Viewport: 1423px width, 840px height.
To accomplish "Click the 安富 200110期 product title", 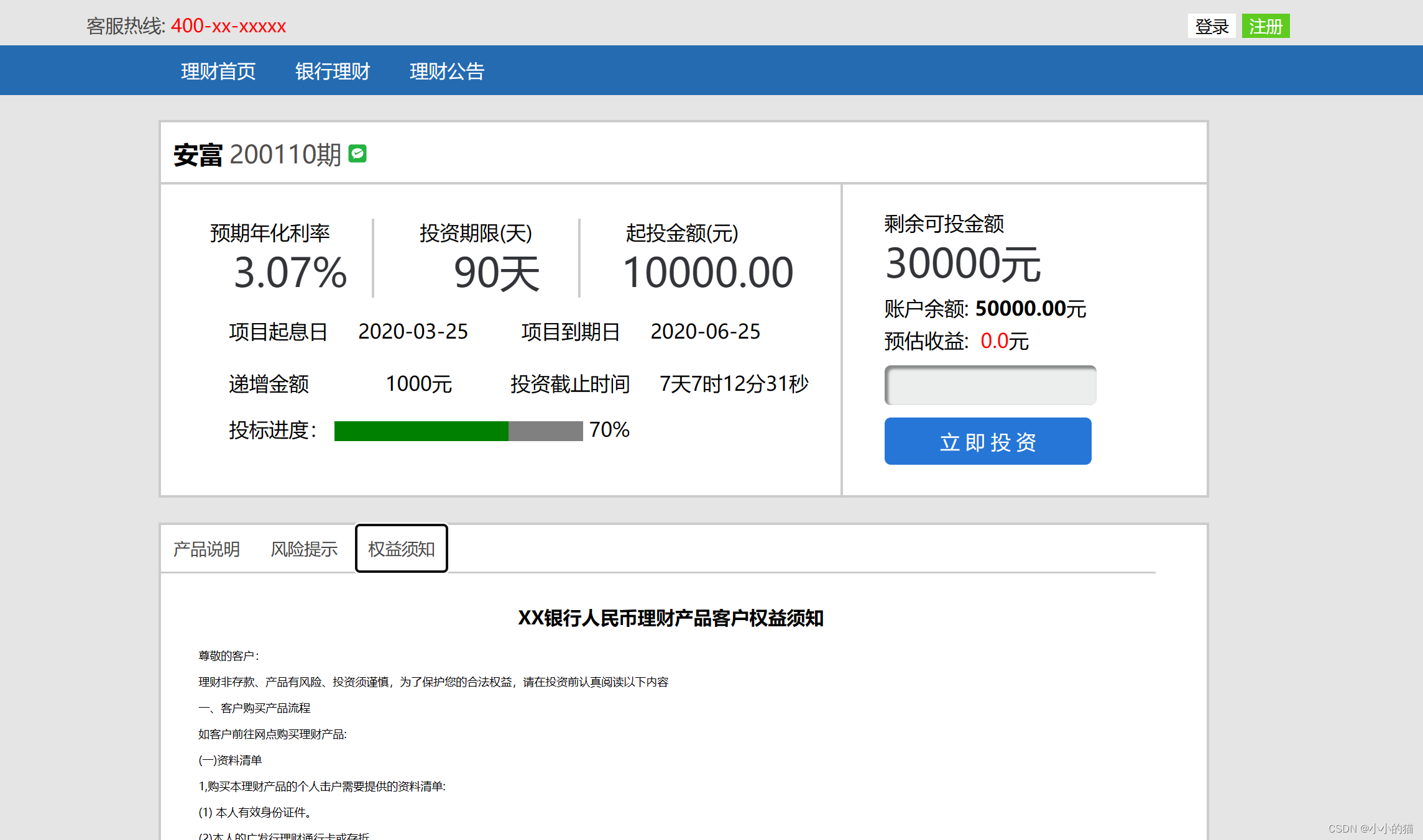I will point(257,155).
